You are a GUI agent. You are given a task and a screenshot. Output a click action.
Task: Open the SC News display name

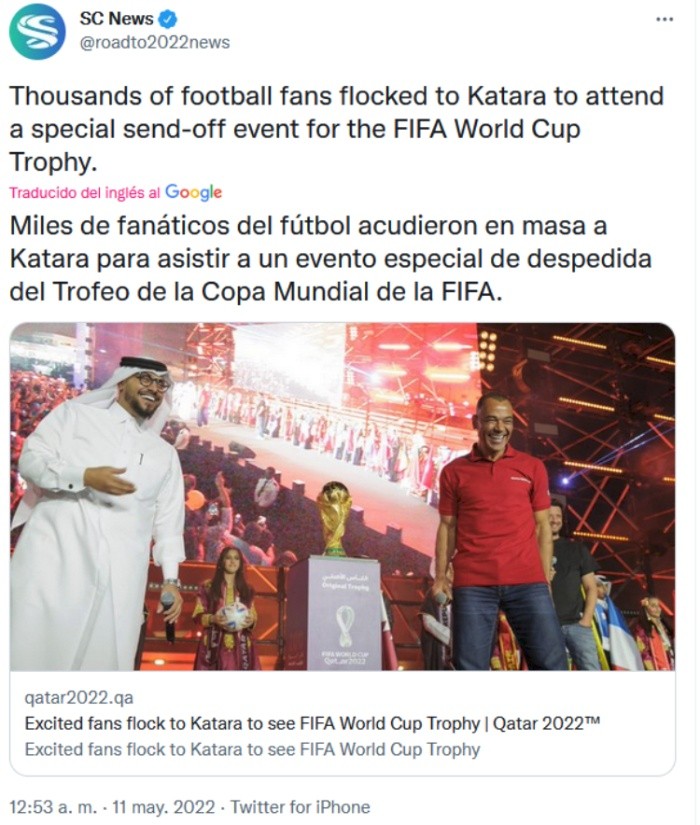117,18
